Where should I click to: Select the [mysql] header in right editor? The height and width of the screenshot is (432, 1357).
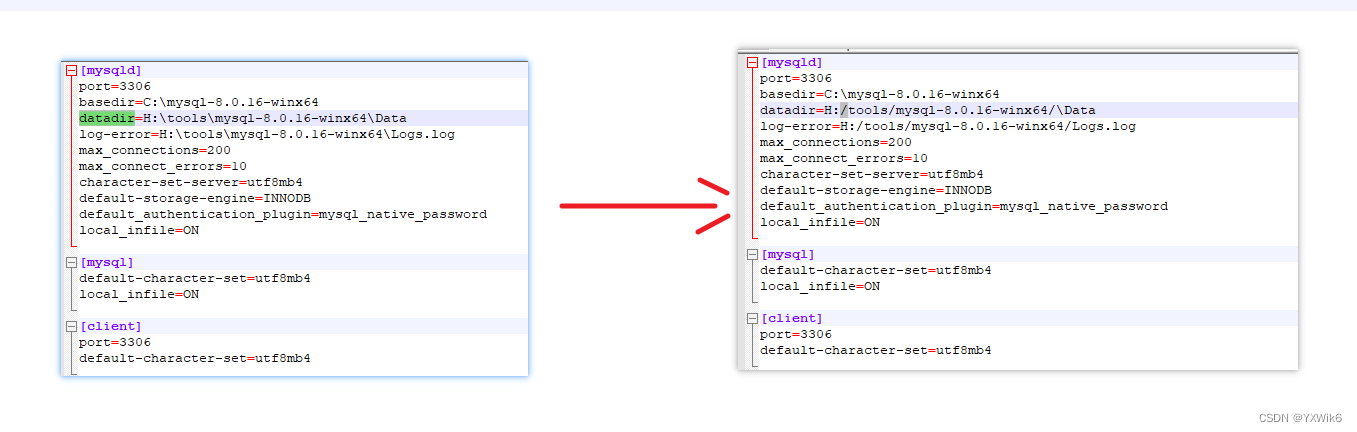tap(788, 254)
